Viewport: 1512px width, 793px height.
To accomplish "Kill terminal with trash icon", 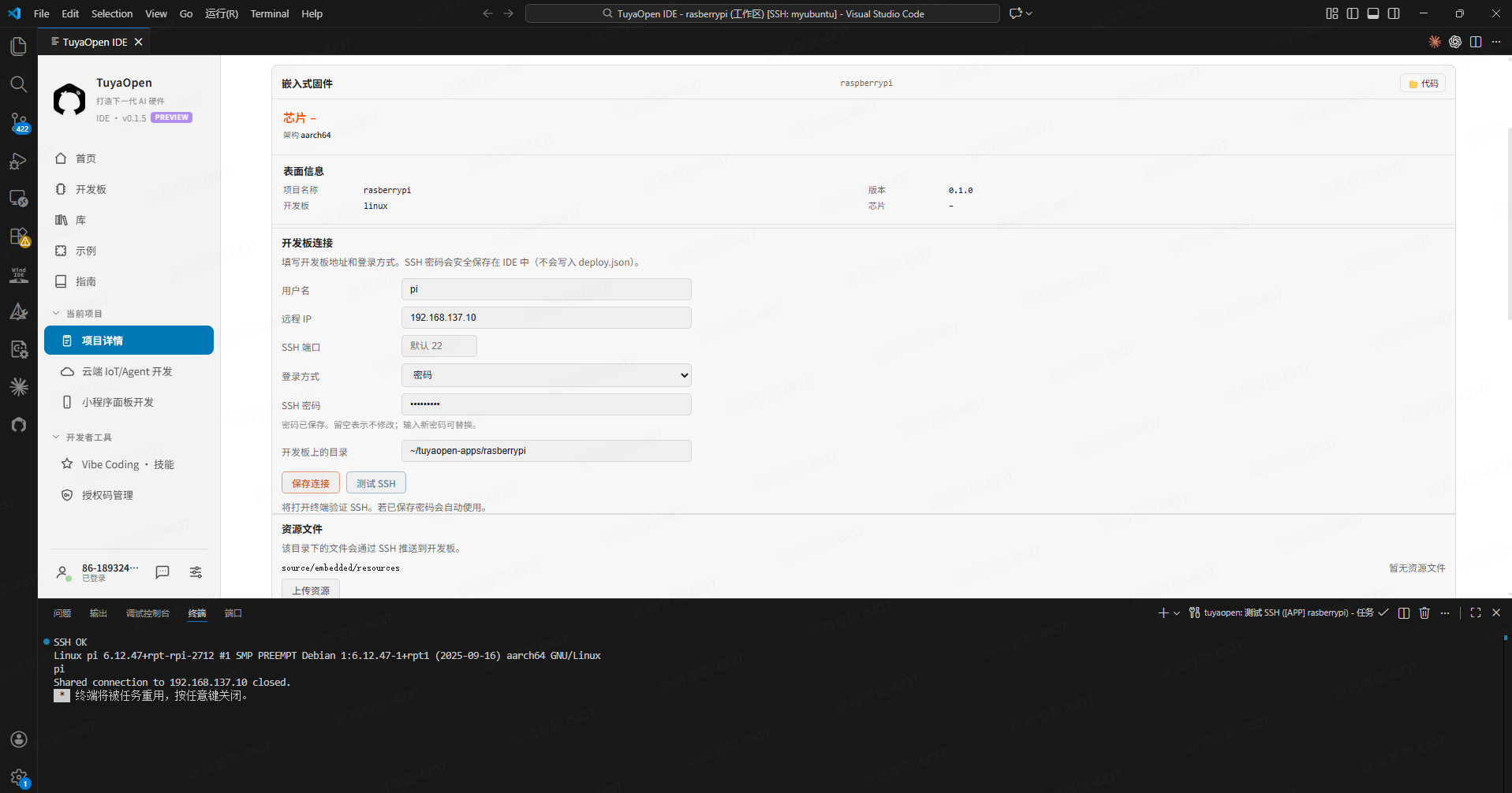I will click(1424, 612).
